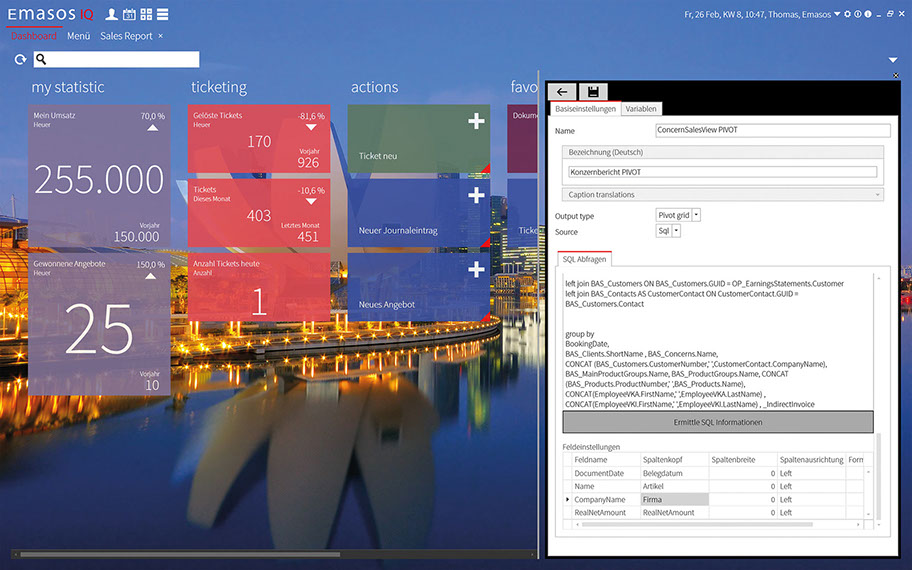
Task: Save report with the floppy disk icon
Action: pos(593,92)
